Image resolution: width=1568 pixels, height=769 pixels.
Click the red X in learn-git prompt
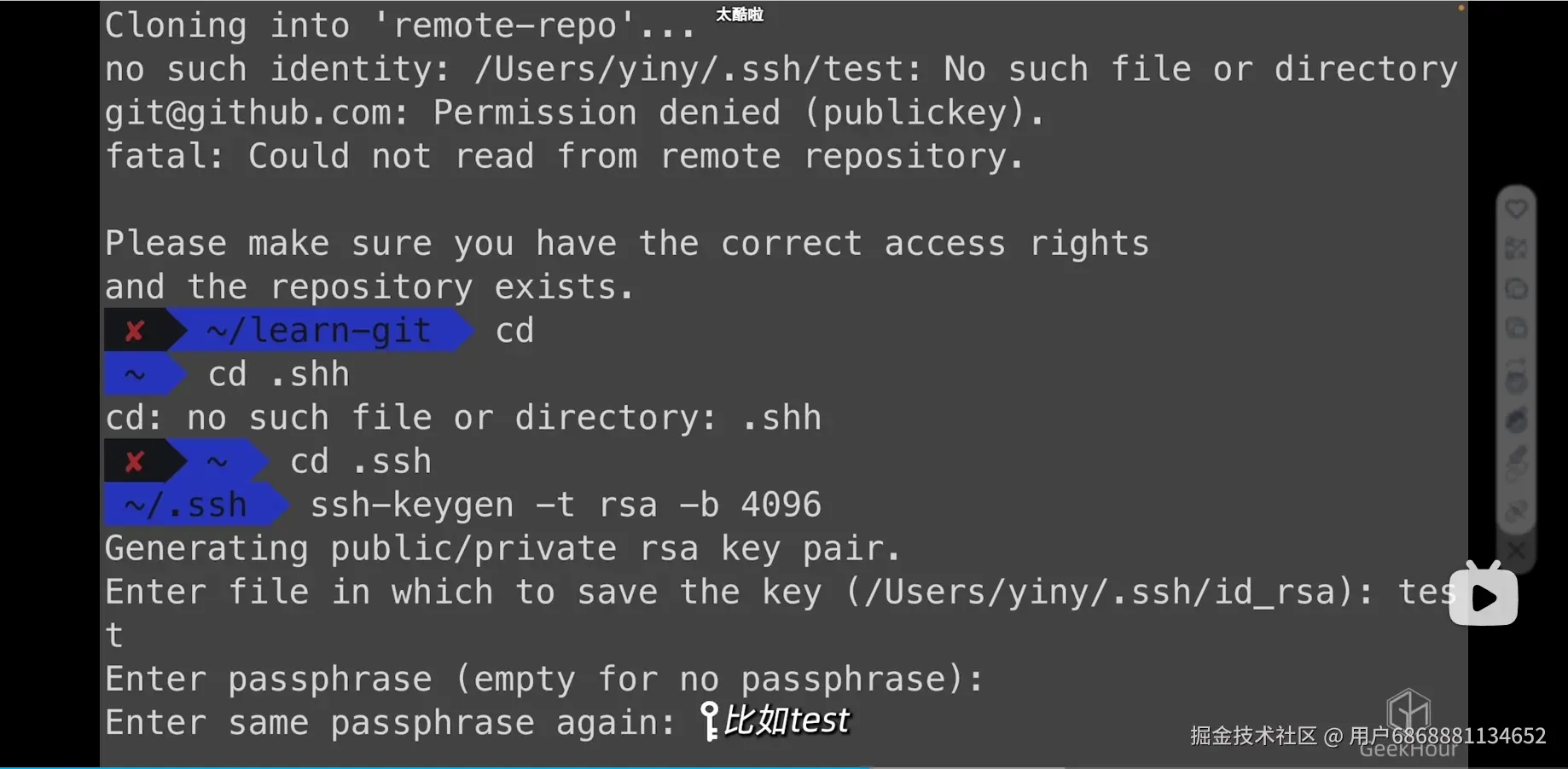tap(135, 331)
